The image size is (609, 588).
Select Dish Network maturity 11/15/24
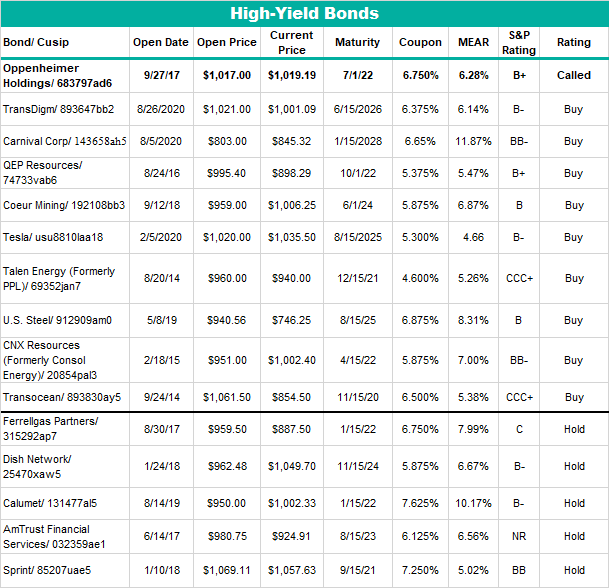358,466
